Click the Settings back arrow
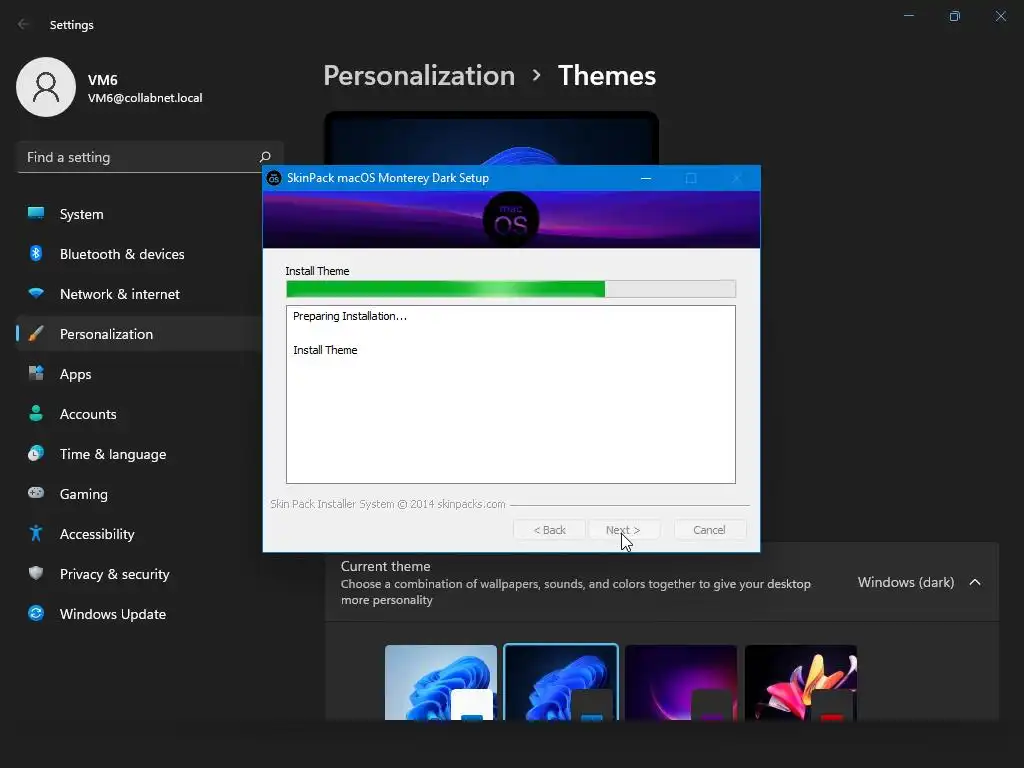The height and width of the screenshot is (768, 1024). pyautogui.click(x=24, y=24)
